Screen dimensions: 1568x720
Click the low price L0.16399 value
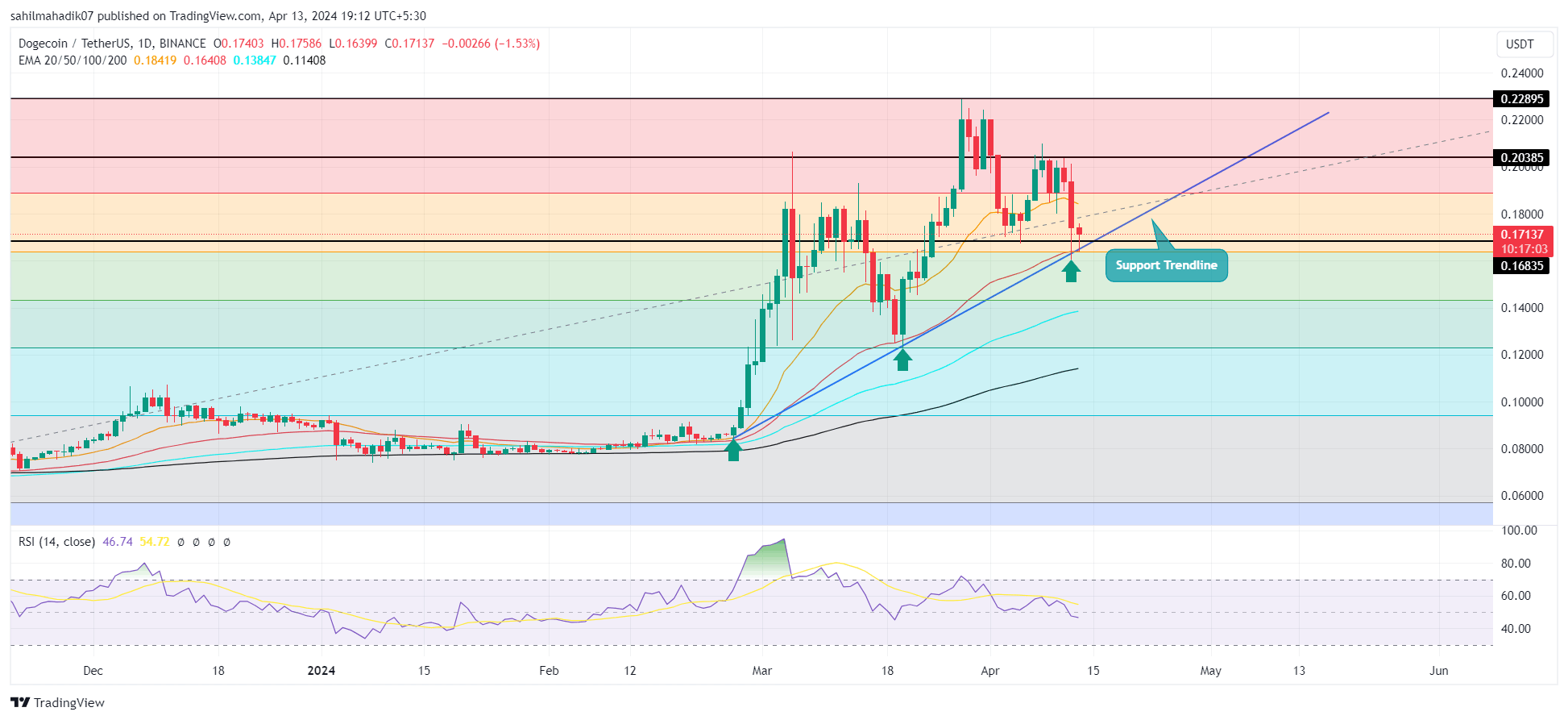point(353,44)
